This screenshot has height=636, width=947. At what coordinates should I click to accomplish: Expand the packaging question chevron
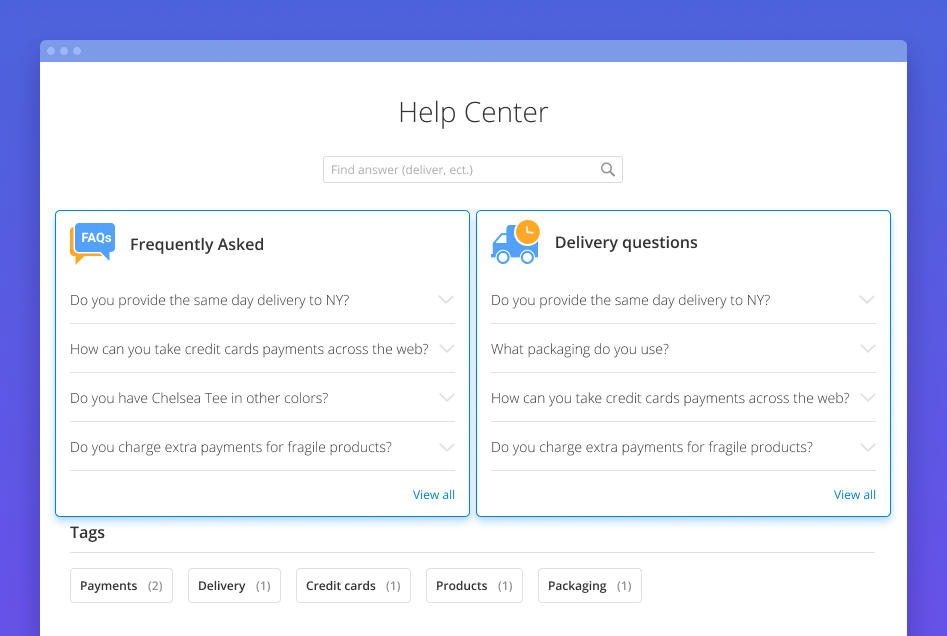[x=867, y=349]
